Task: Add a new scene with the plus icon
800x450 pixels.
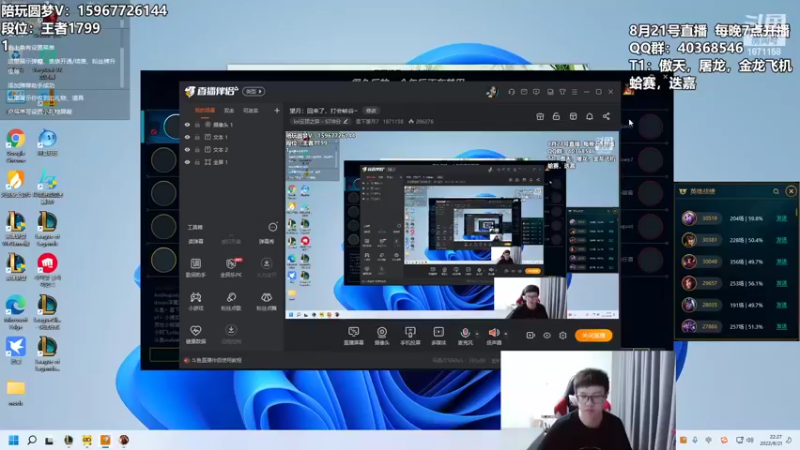Action: (277, 110)
